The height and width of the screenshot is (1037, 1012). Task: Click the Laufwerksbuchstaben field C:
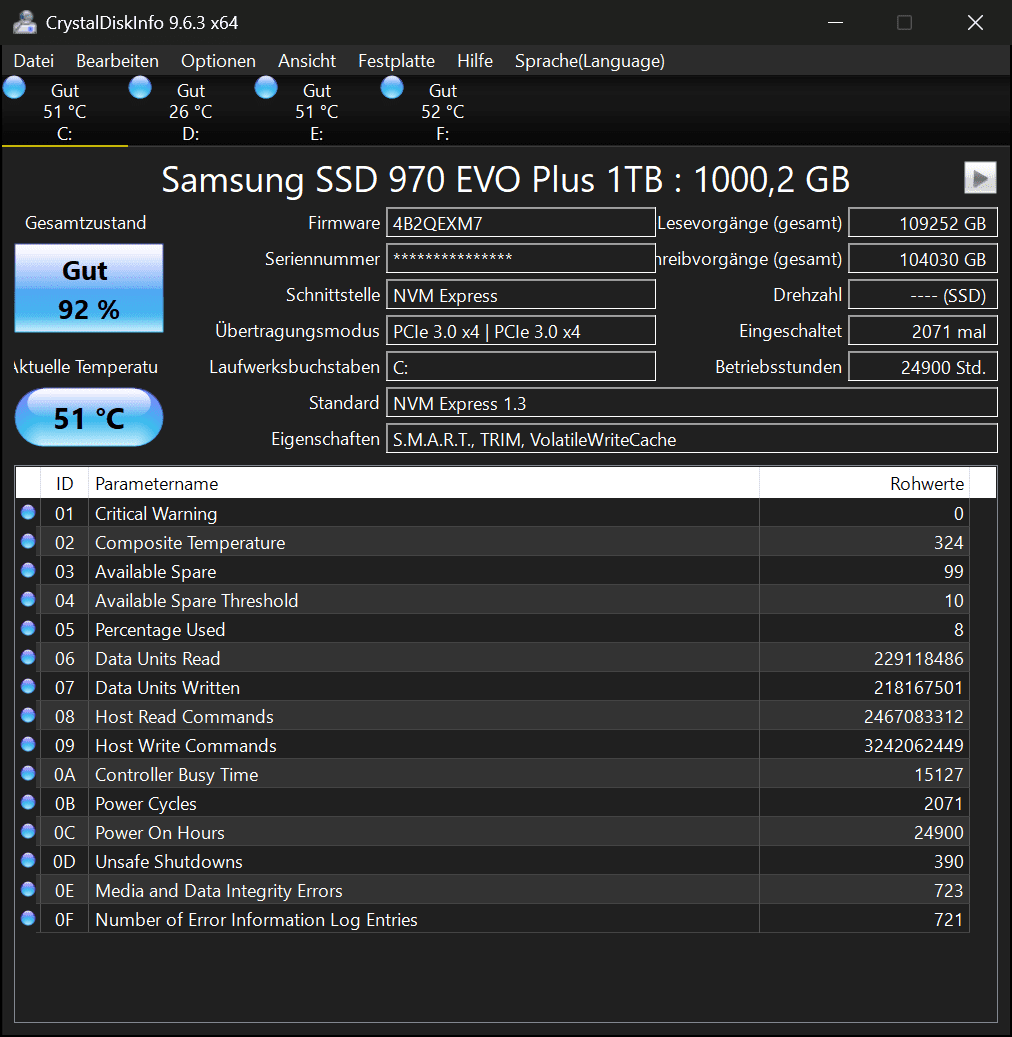(521, 367)
